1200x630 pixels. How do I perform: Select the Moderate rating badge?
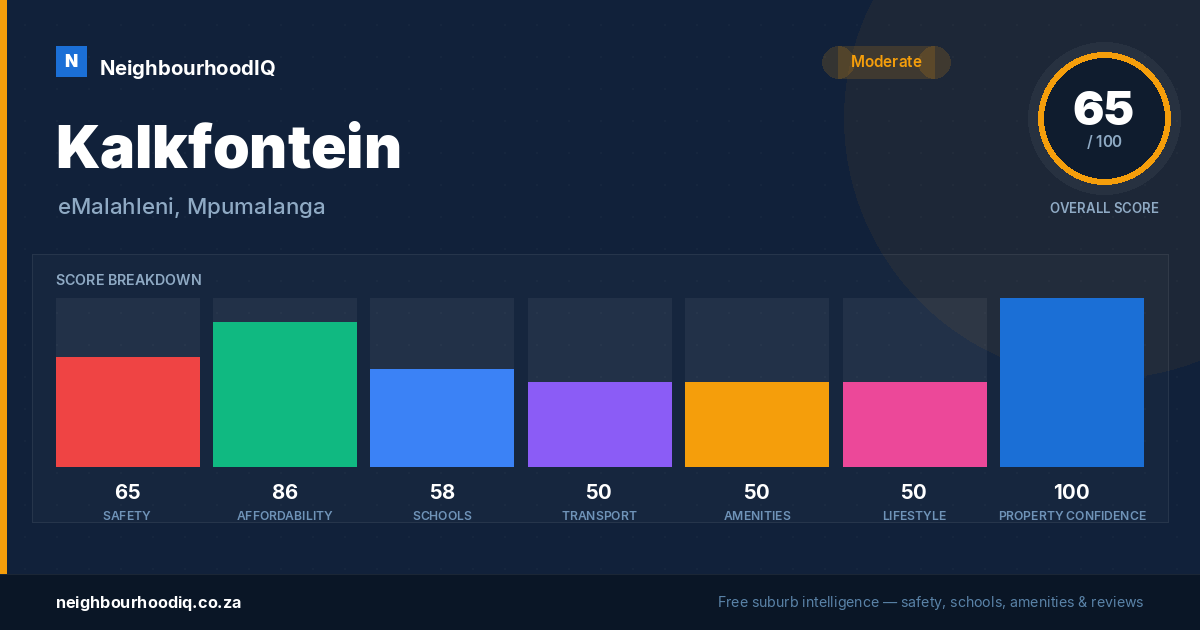click(x=886, y=62)
